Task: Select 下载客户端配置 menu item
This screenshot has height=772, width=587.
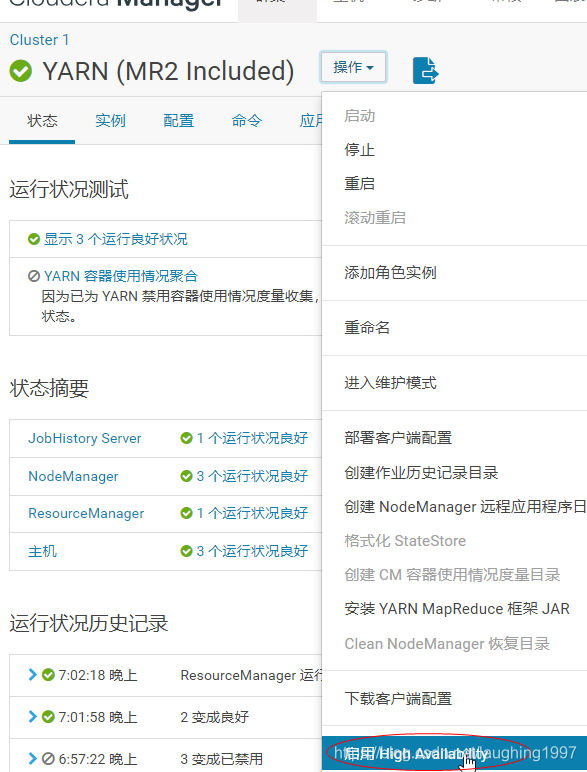Action: click(x=398, y=699)
